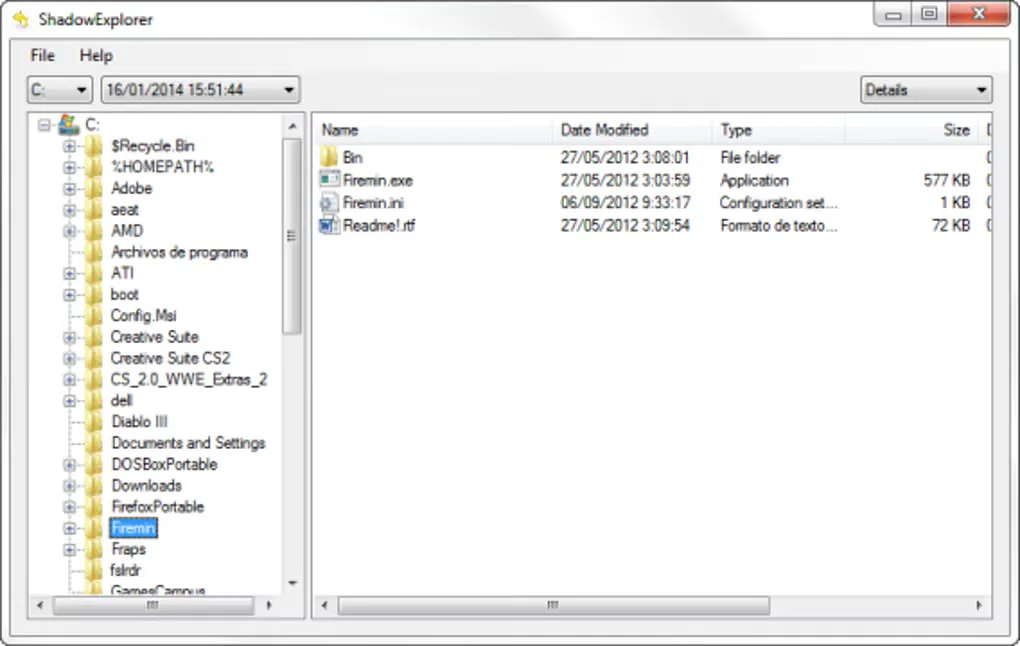Click the tree horizontal scroll right arrow
Viewport: 1020px width, 646px height.
pyautogui.click(x=269, y=606)
